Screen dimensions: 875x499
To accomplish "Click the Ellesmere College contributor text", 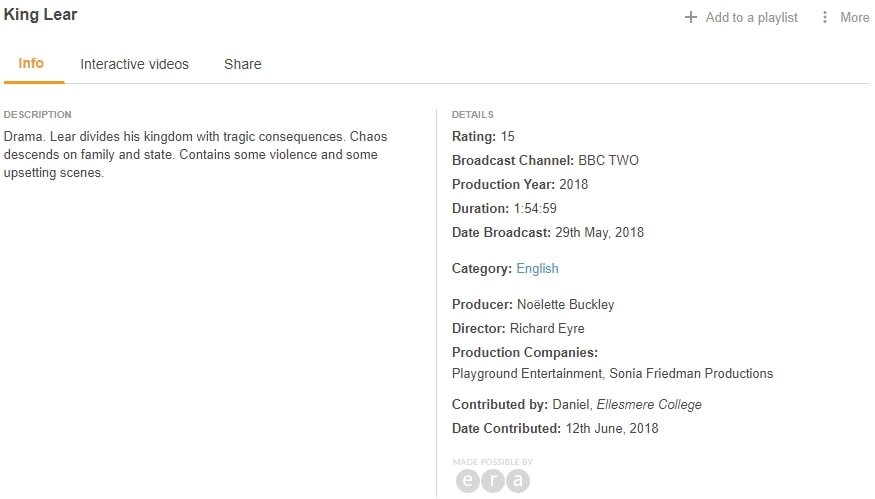I will pos(649,404).
